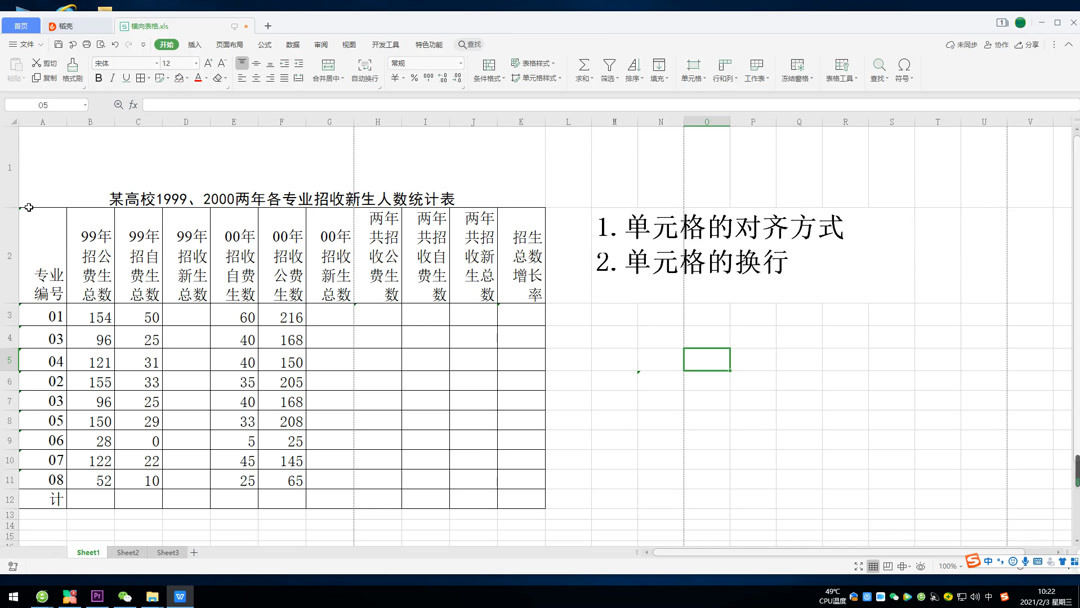Open the filter (筛选) tool

pos(609,68)
